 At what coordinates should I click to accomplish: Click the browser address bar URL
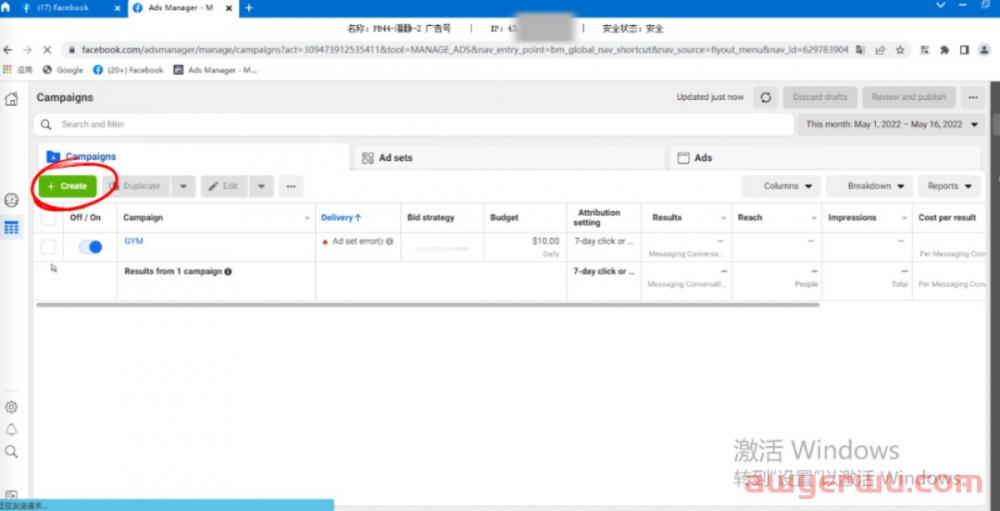coord(465,50)
